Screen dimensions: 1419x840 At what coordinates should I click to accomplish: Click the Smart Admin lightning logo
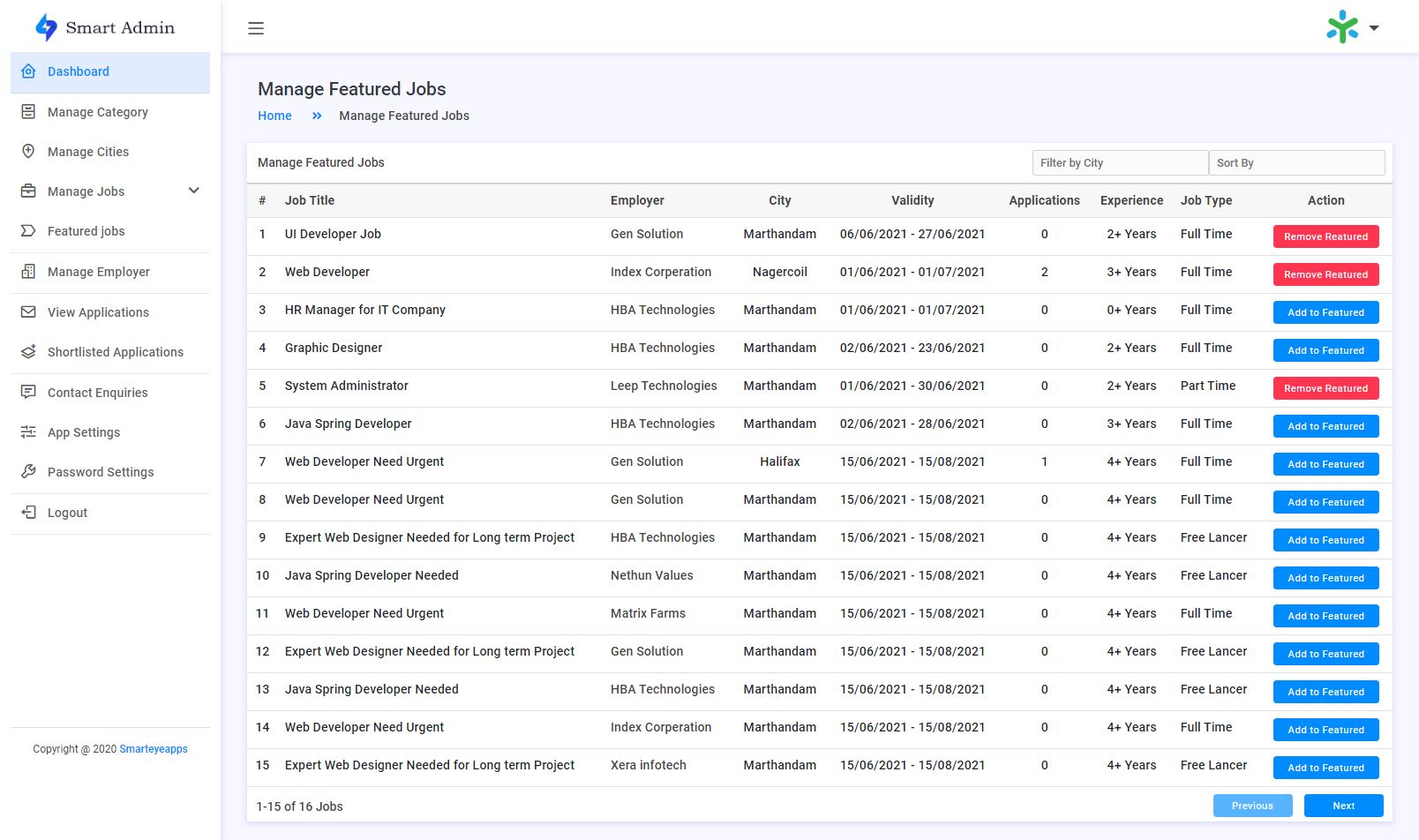point(46,27)
